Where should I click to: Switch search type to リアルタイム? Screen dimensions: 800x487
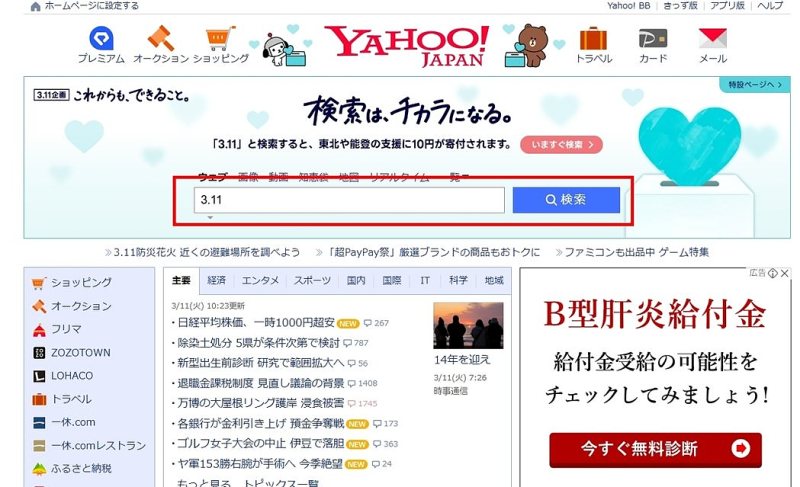pos(398,177)
